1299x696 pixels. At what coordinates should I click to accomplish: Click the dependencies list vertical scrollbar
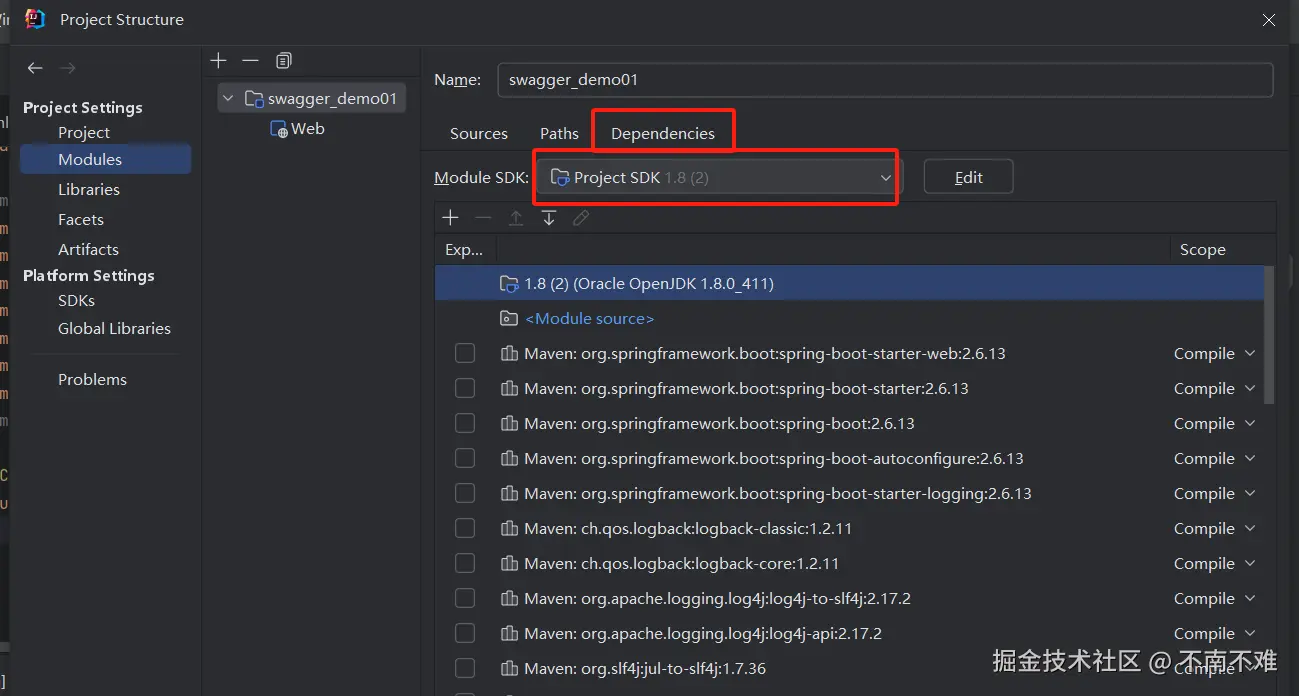coord(1270,335)
